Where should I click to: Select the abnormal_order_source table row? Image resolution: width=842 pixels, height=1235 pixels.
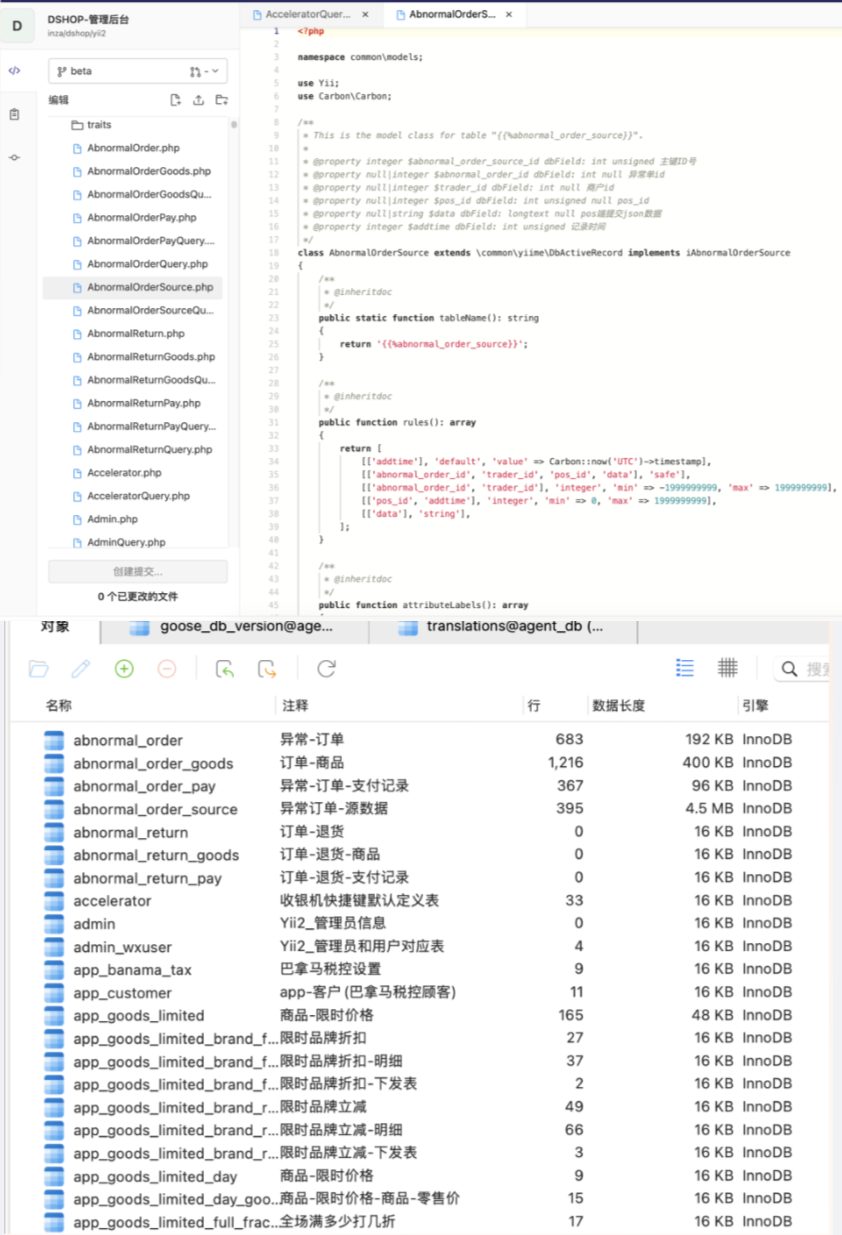(x=155, y=809)
